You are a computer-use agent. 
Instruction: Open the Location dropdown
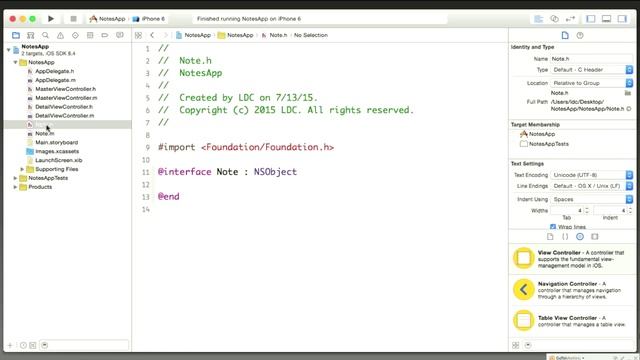click(591, 83)
